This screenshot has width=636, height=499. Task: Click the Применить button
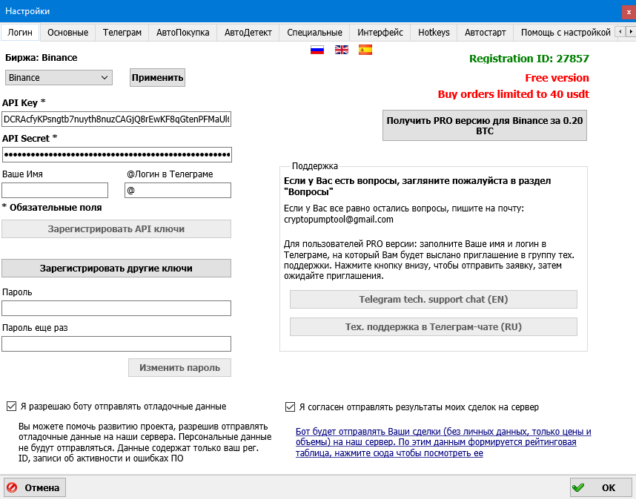[157, 77]
